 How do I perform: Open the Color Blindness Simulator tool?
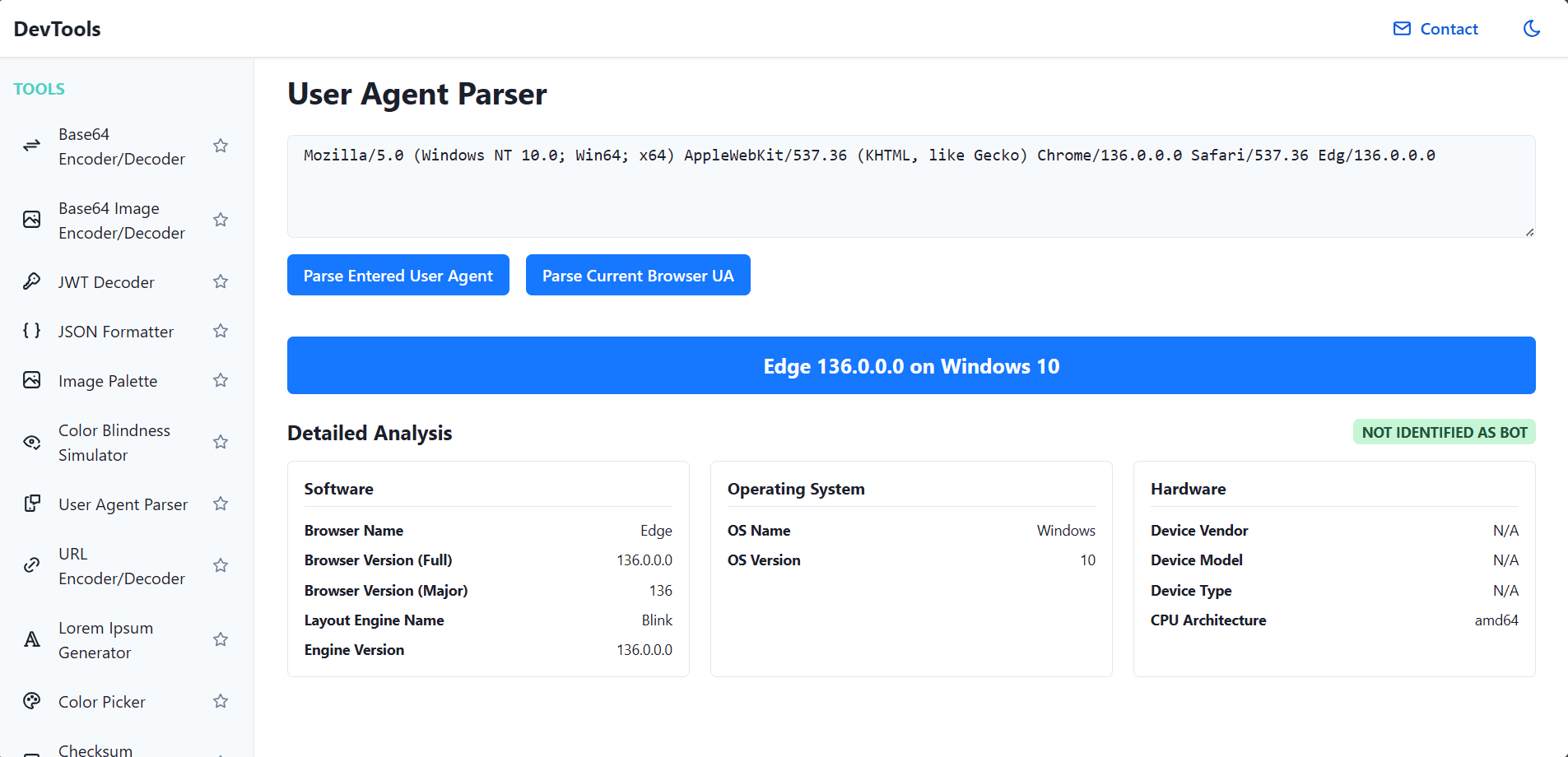click(x=114, y=443)
